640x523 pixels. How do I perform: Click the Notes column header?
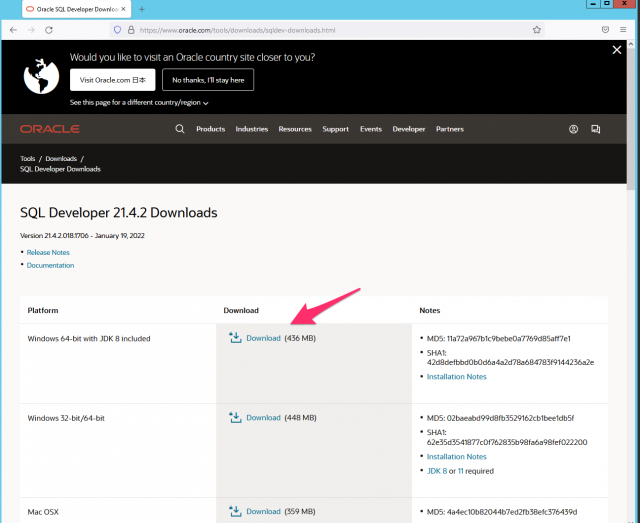pyautogui.click(x=430, y=310)
